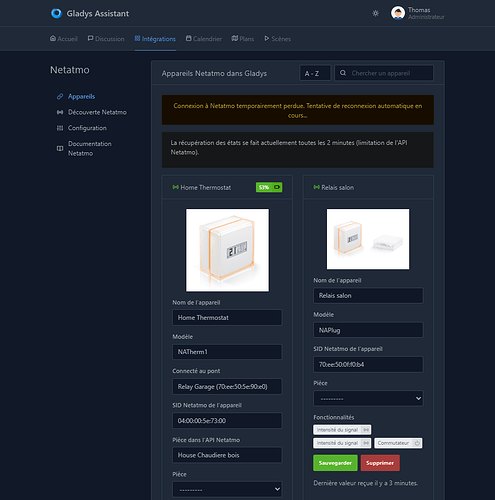Screen dimensions: 495x500
Task: Switch to the Discussion tab
Action: point(106,39)
